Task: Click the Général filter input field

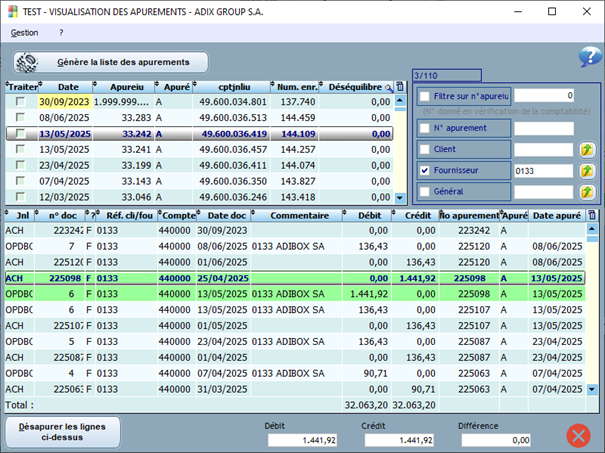Action: [x=544, y=192]
